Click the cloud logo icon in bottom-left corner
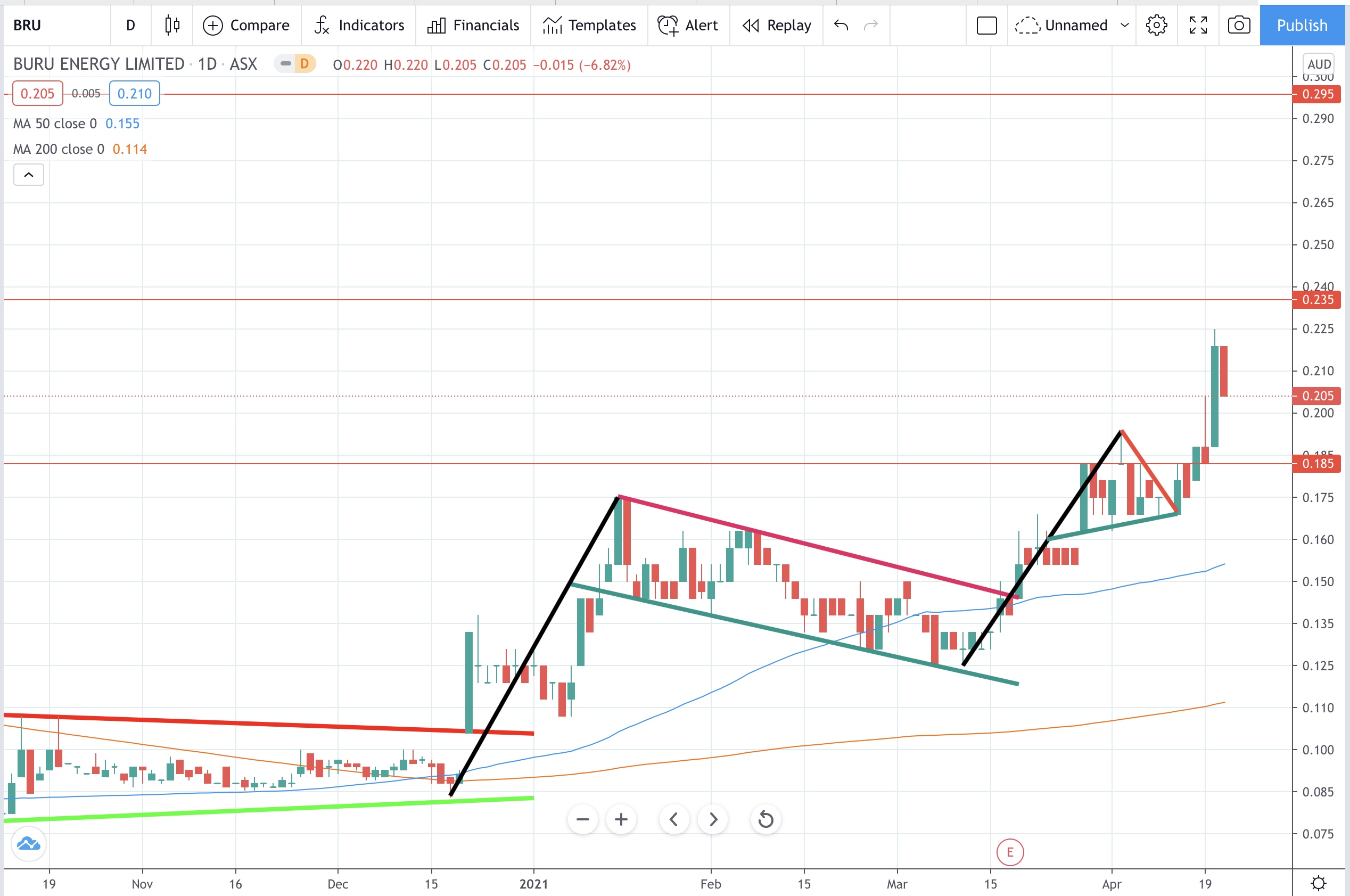This screenshot has width=1350, height=896. click(29, 843)
